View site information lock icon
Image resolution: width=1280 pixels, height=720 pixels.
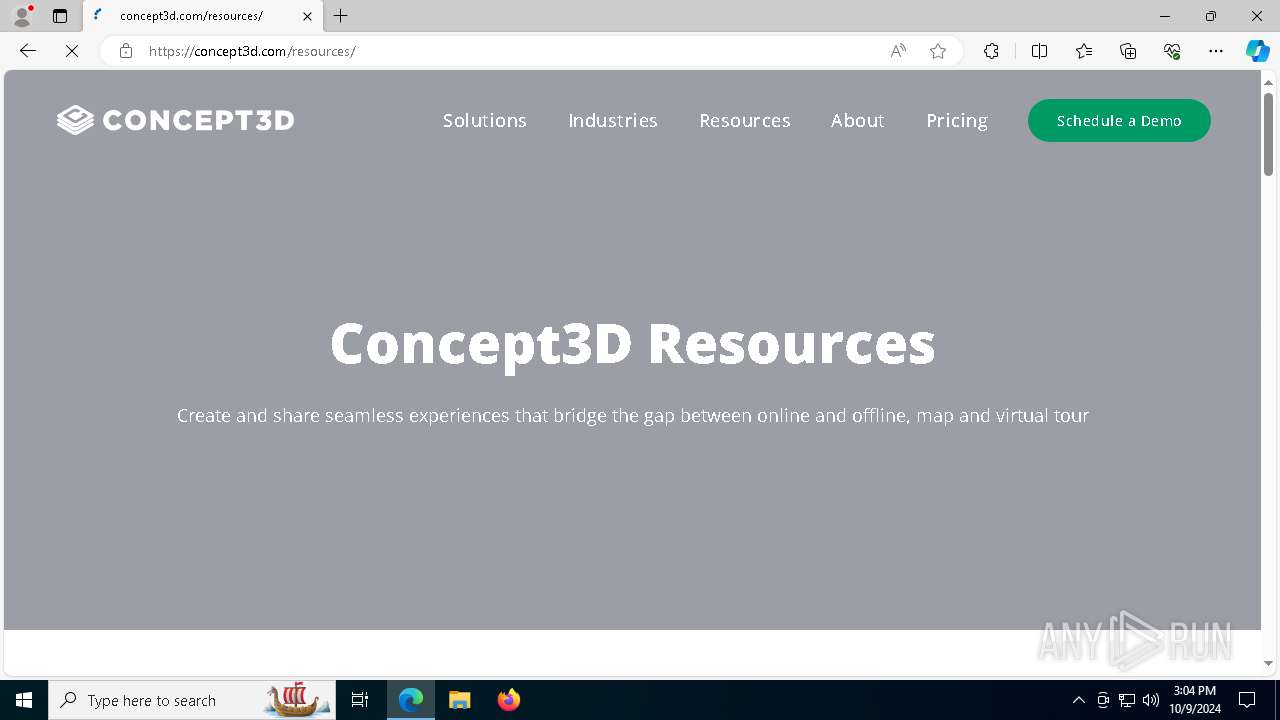(x=126, y=51)
